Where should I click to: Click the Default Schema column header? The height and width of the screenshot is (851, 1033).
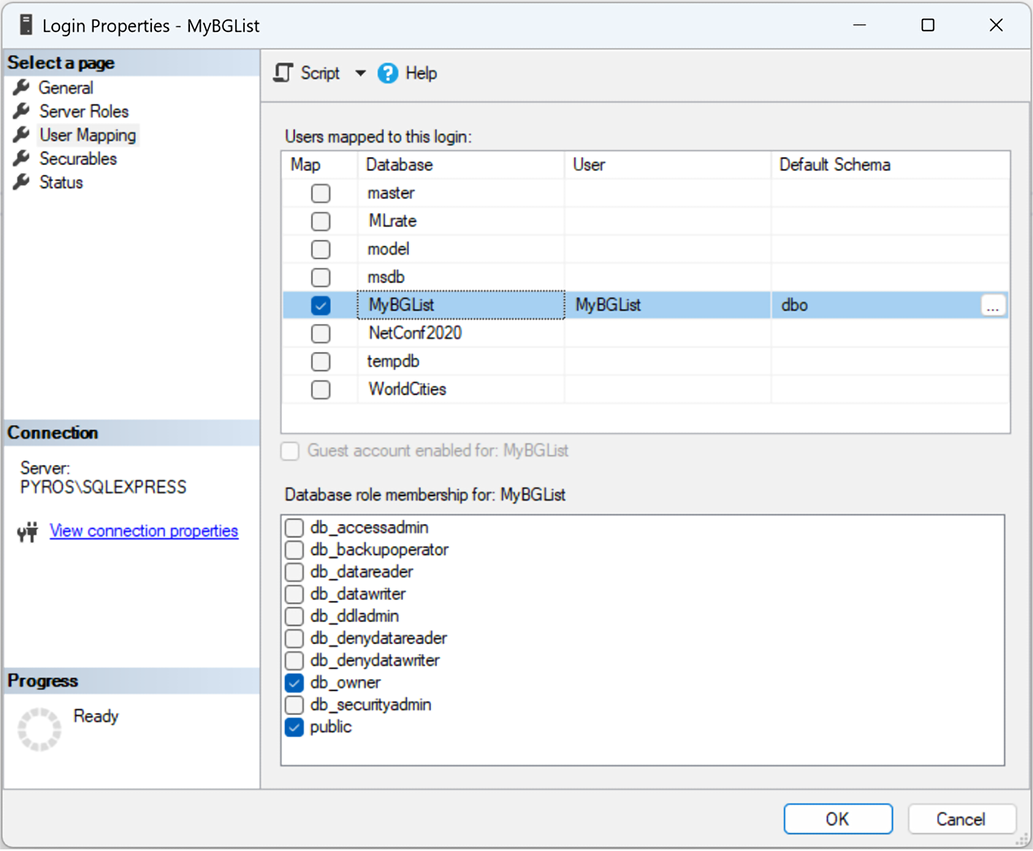[890, 165]
